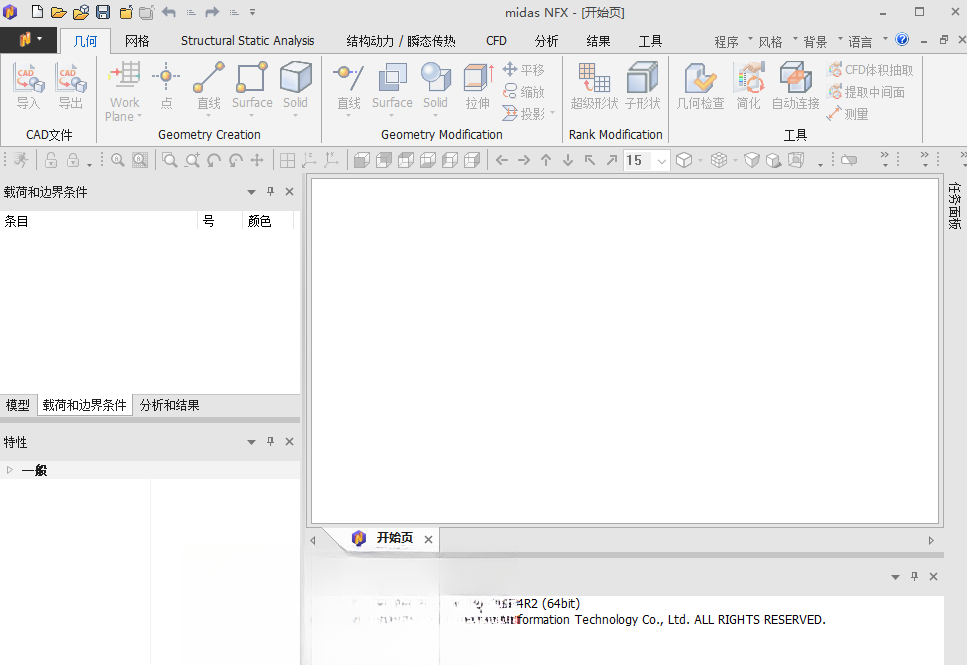Click the measure (测量) tool
Viewport: 967px width, 665px height.
(847, 114)
